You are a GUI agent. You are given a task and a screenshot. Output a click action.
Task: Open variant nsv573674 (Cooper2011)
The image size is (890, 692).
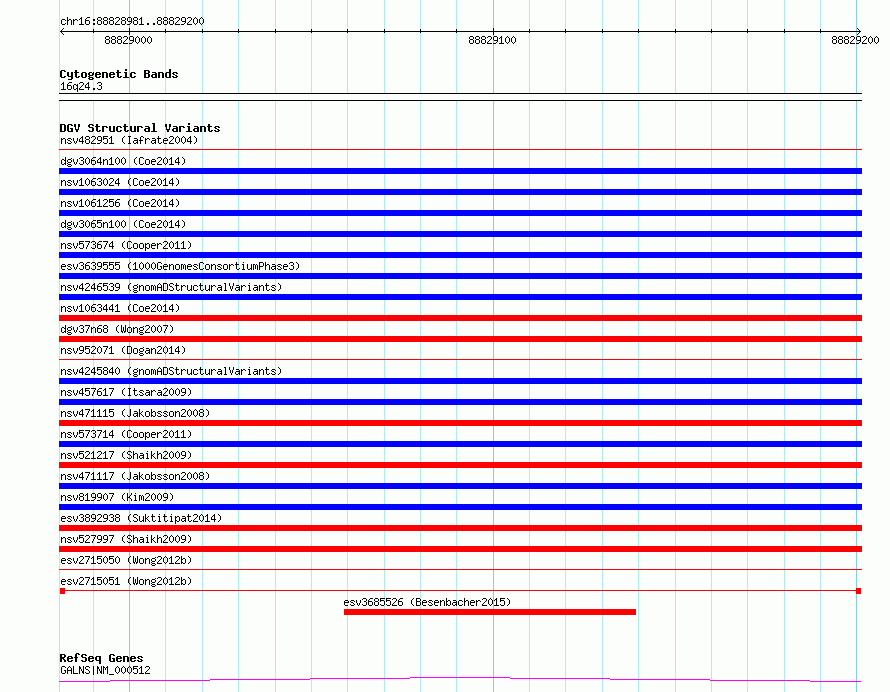[x=126, y=245]
